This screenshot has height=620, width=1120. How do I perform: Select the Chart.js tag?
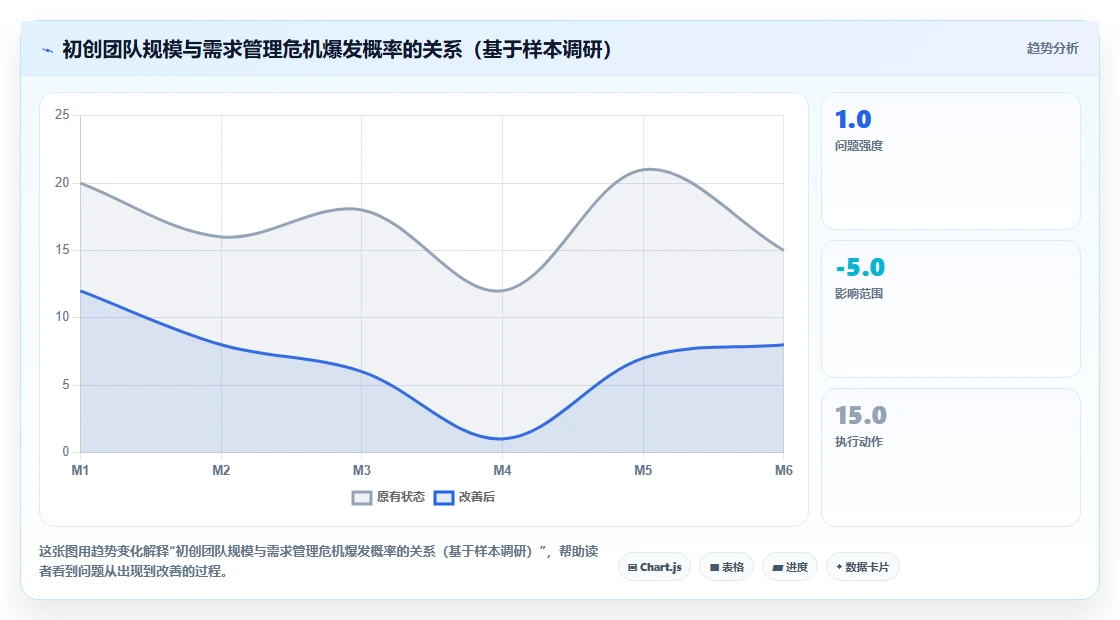point(654,567)
